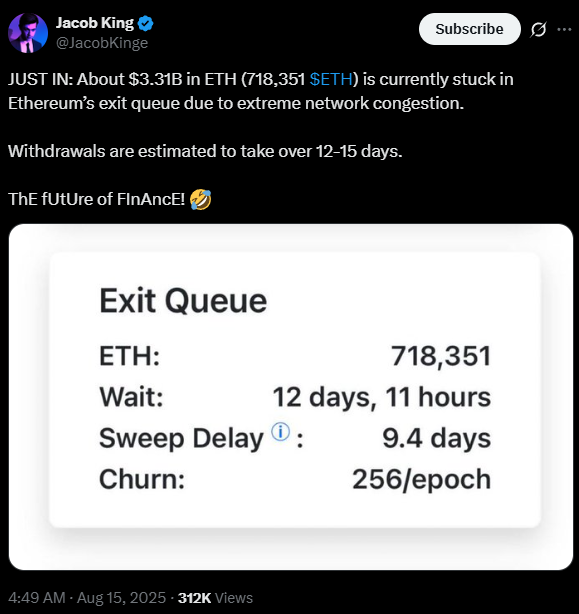Open the three-dot more options menu

(564, 29)
